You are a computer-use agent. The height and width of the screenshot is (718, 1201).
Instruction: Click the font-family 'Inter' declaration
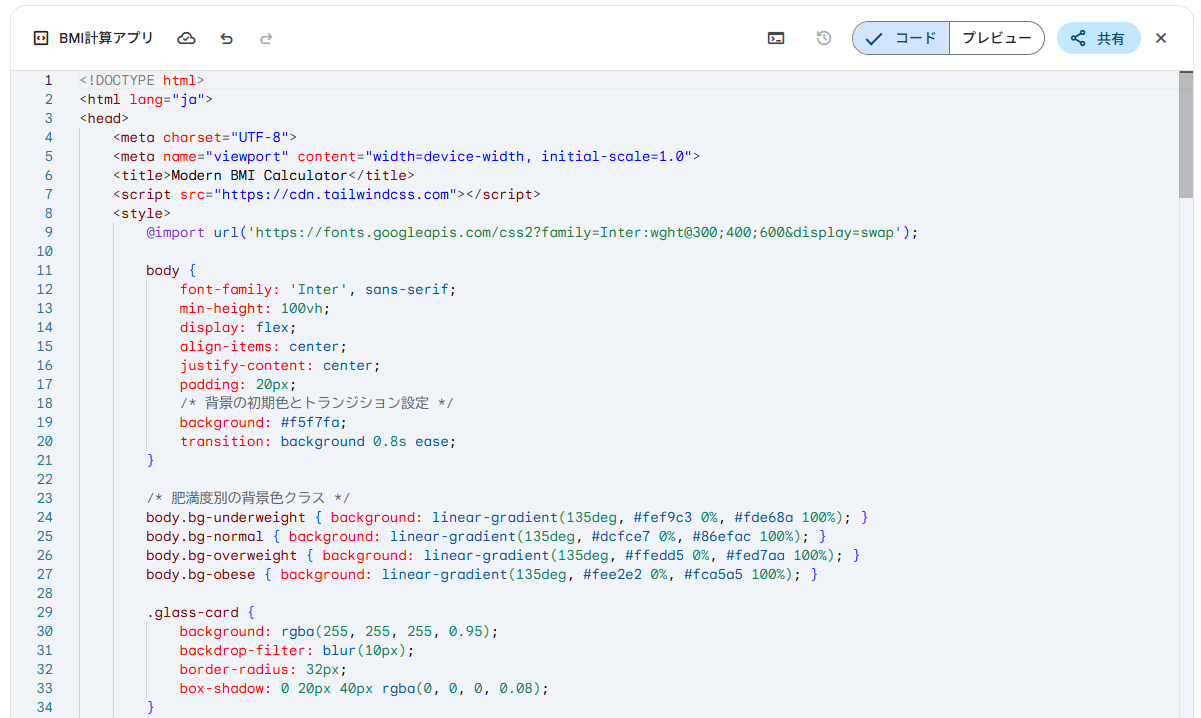(x=318, y=289)
